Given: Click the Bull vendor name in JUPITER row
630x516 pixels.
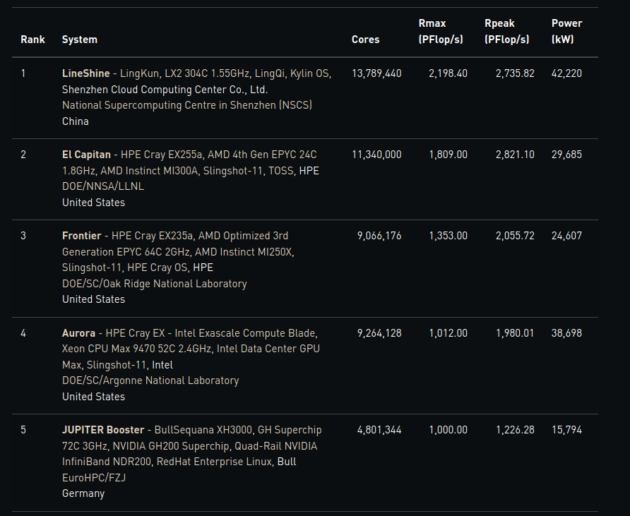Looking at the screenshot, I should 286,462.
